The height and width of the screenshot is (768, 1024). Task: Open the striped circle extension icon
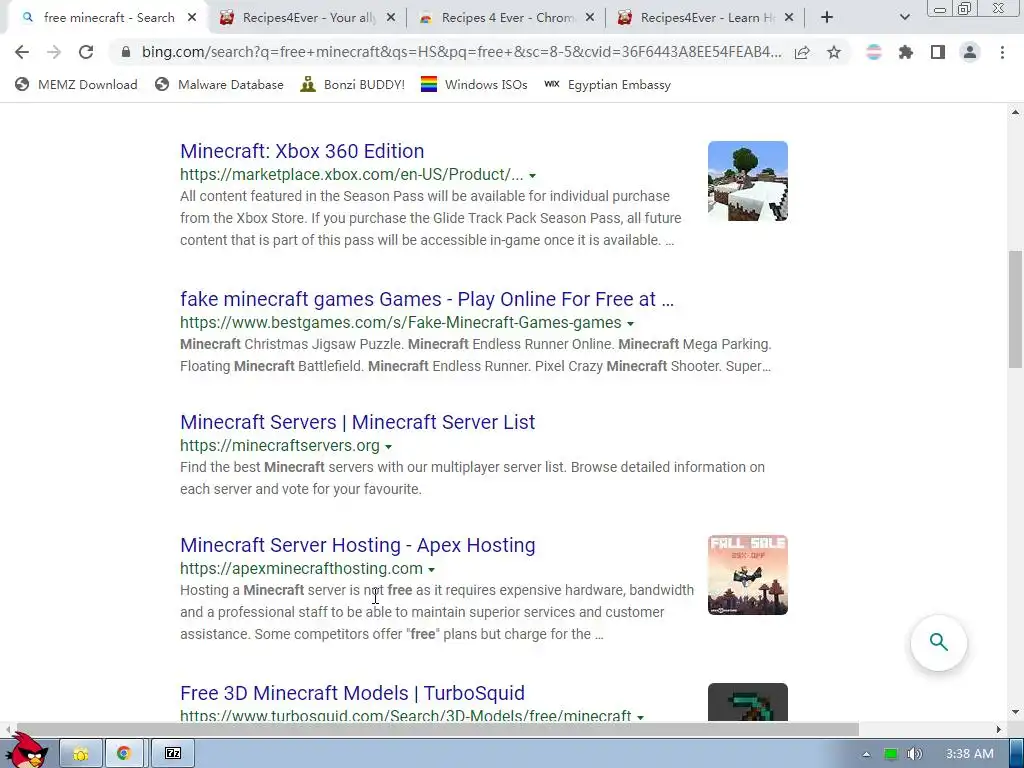pos(874,52)
